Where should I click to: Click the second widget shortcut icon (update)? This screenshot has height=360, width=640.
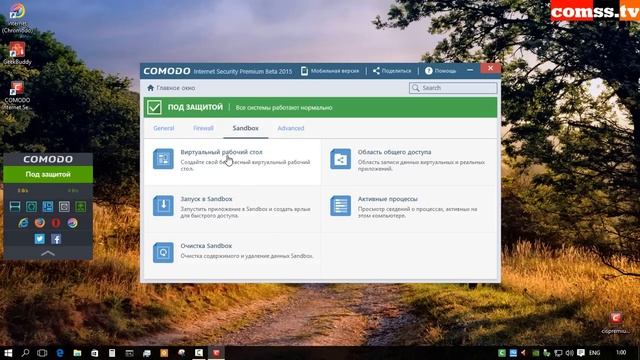(x=31, y=207)
